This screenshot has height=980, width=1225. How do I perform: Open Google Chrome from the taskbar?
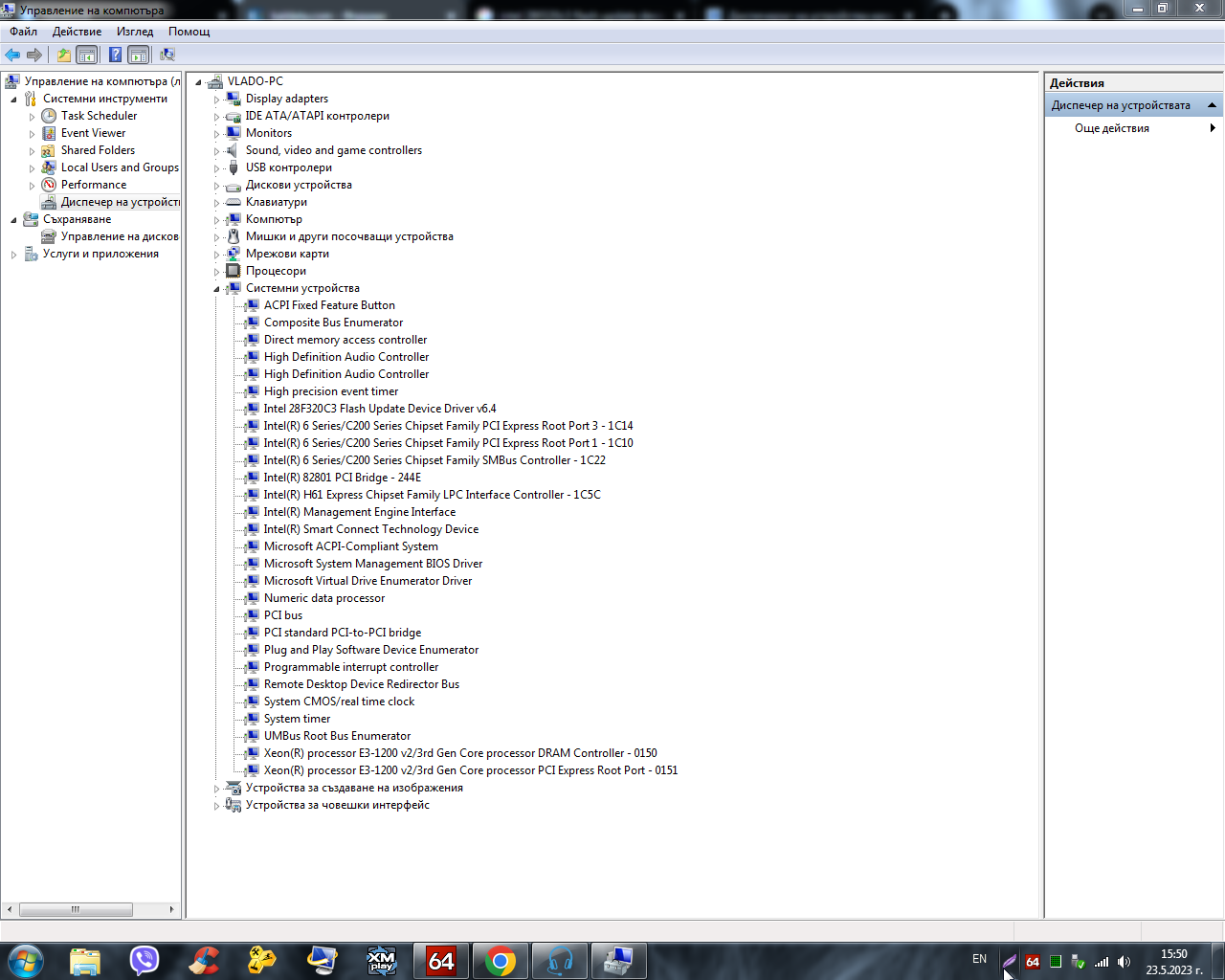coord(500,960)
